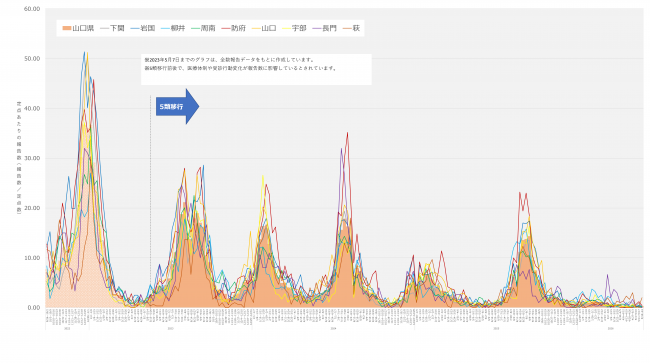Click the blue 5類移行 arrow shape
650x363 pixels.
(177, 106)
